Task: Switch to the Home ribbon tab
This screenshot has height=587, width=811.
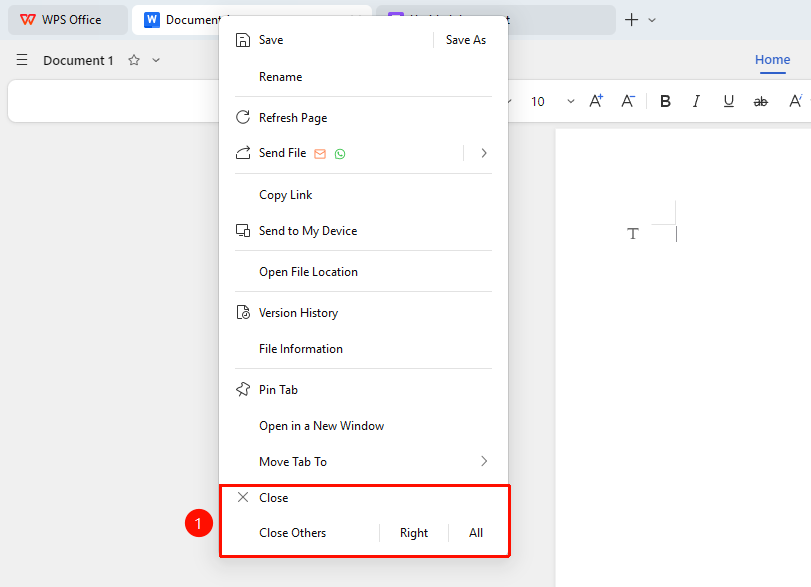Action: [772, 59]
